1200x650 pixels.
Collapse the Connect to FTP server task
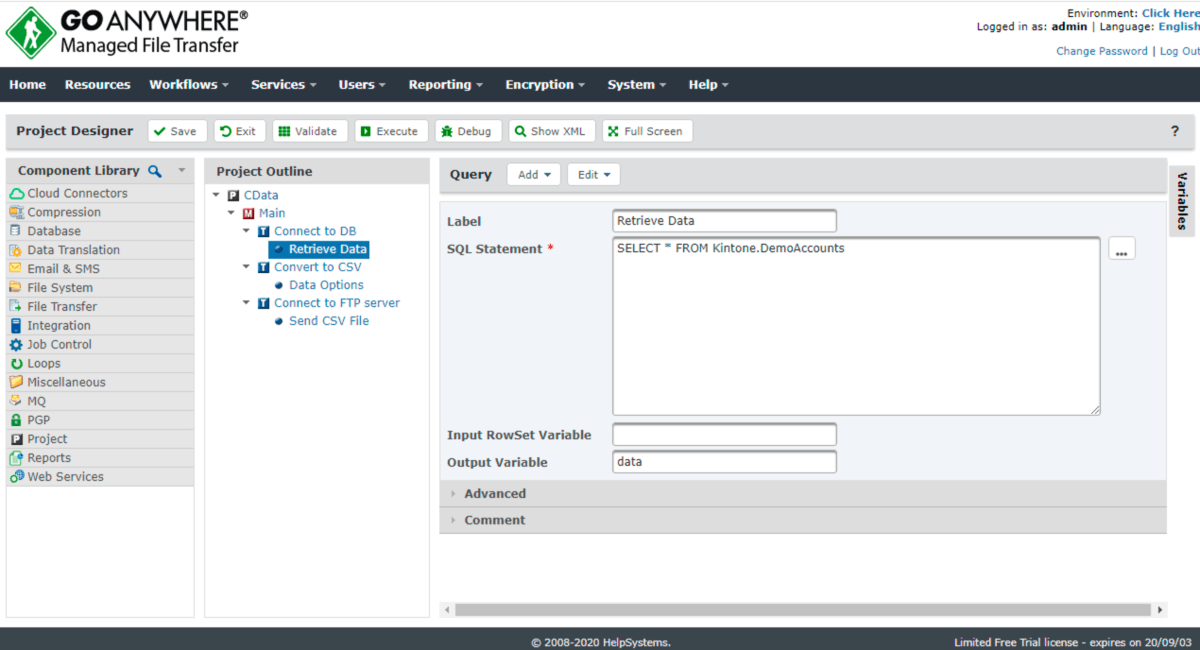click(247, 303)
